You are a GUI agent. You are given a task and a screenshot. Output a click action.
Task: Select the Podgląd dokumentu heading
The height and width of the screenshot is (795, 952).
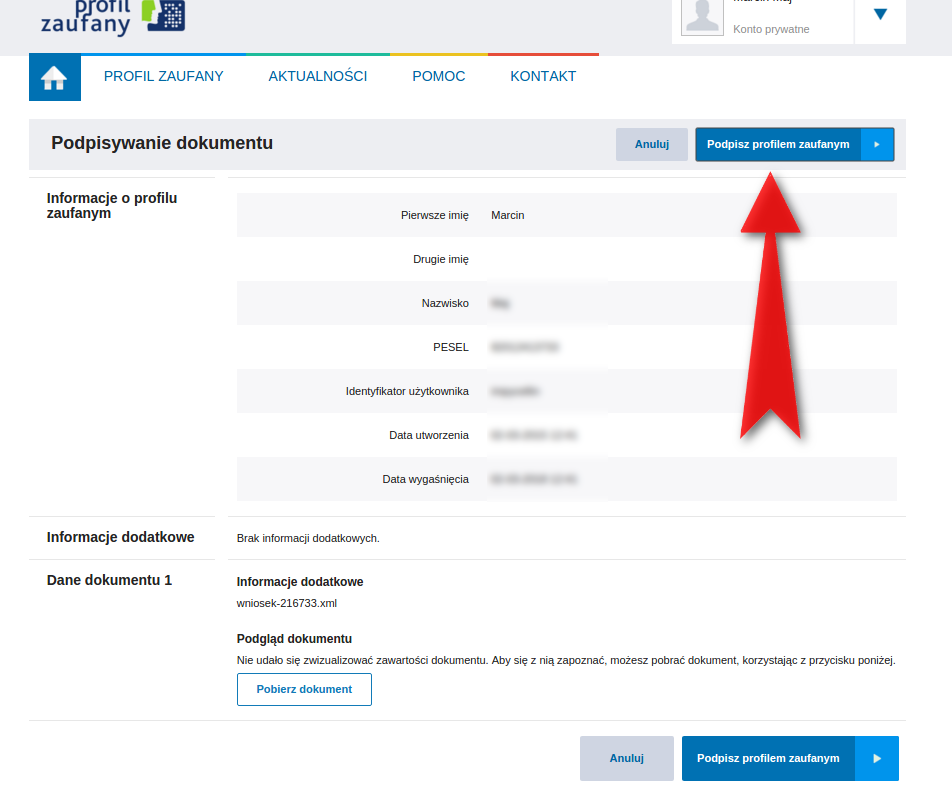click(294, 639)
